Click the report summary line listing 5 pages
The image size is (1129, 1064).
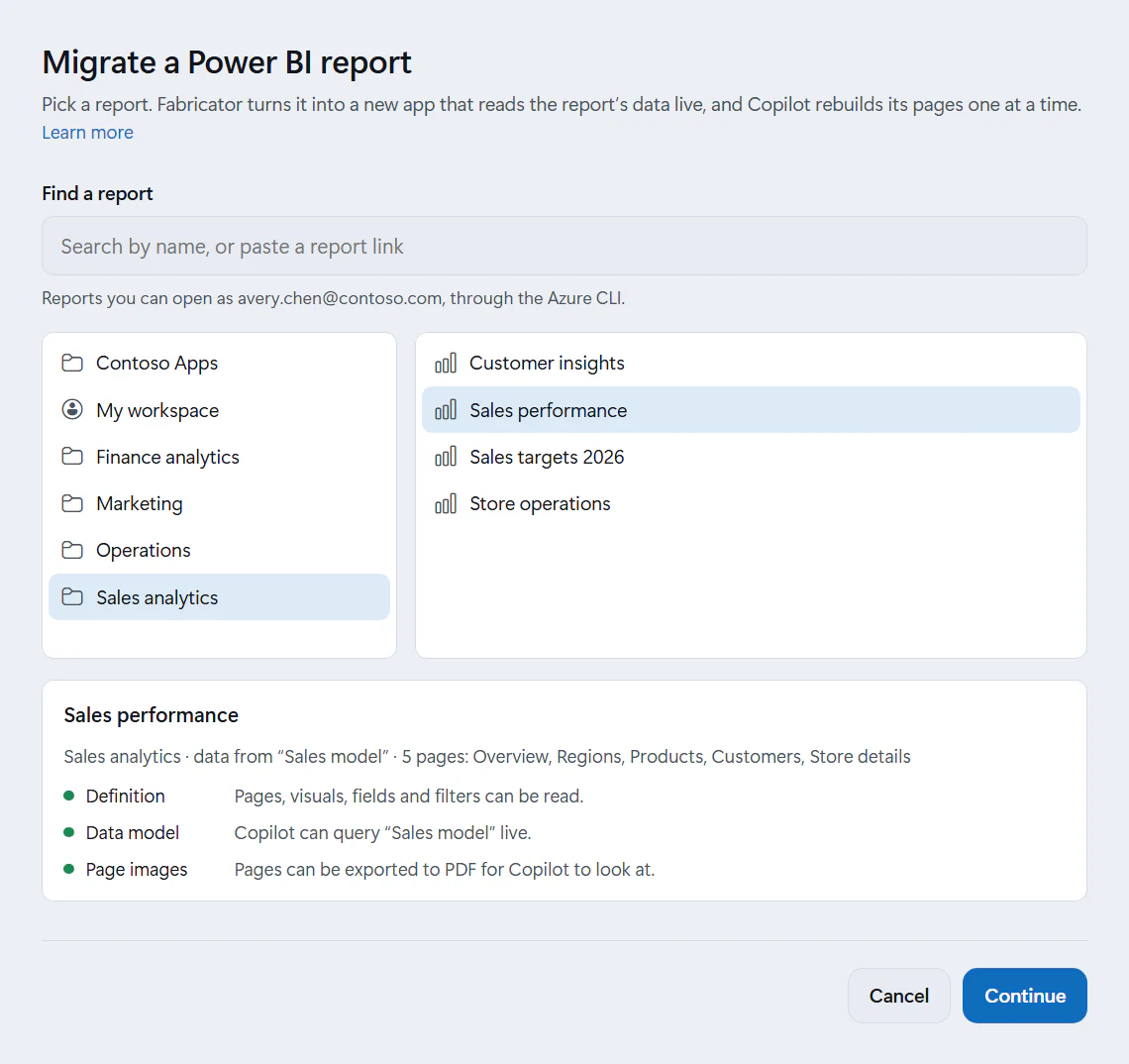[x=486, y=757]
